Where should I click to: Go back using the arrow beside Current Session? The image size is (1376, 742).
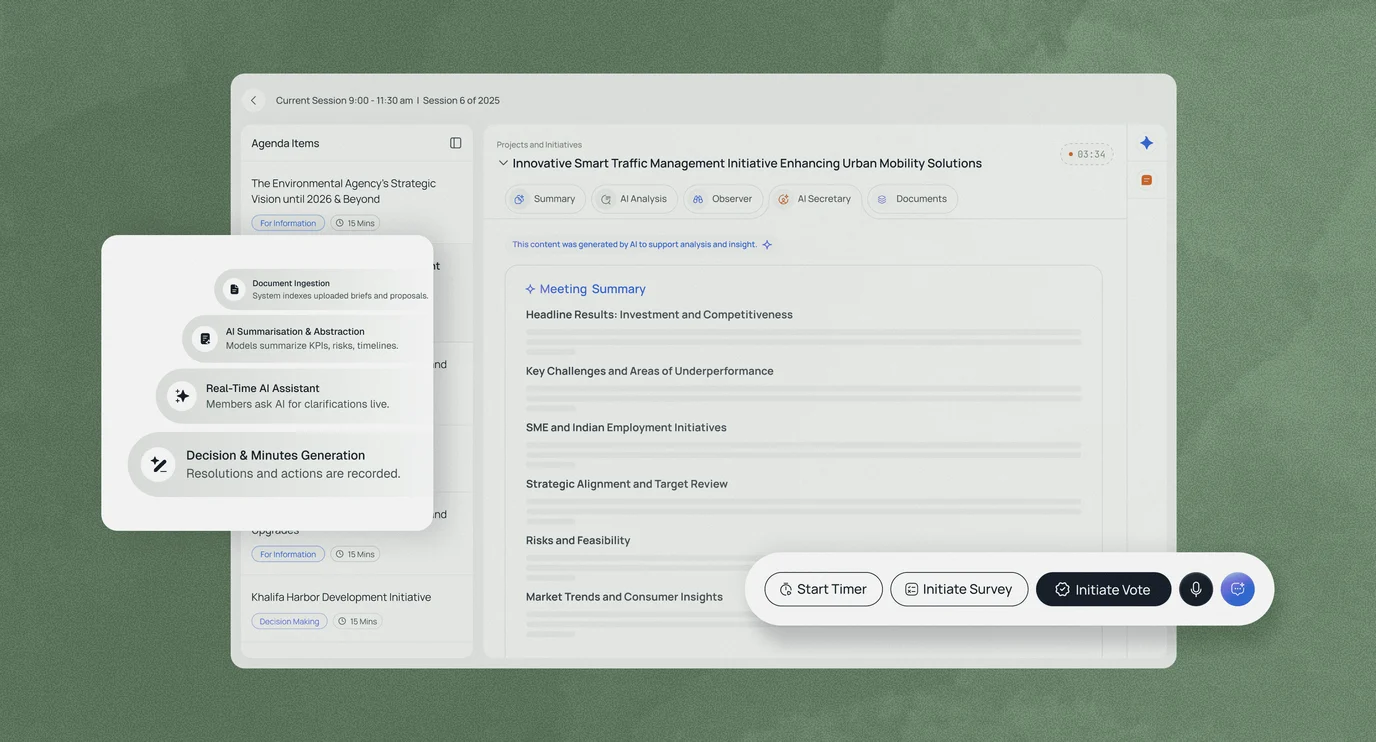point(253,100)
